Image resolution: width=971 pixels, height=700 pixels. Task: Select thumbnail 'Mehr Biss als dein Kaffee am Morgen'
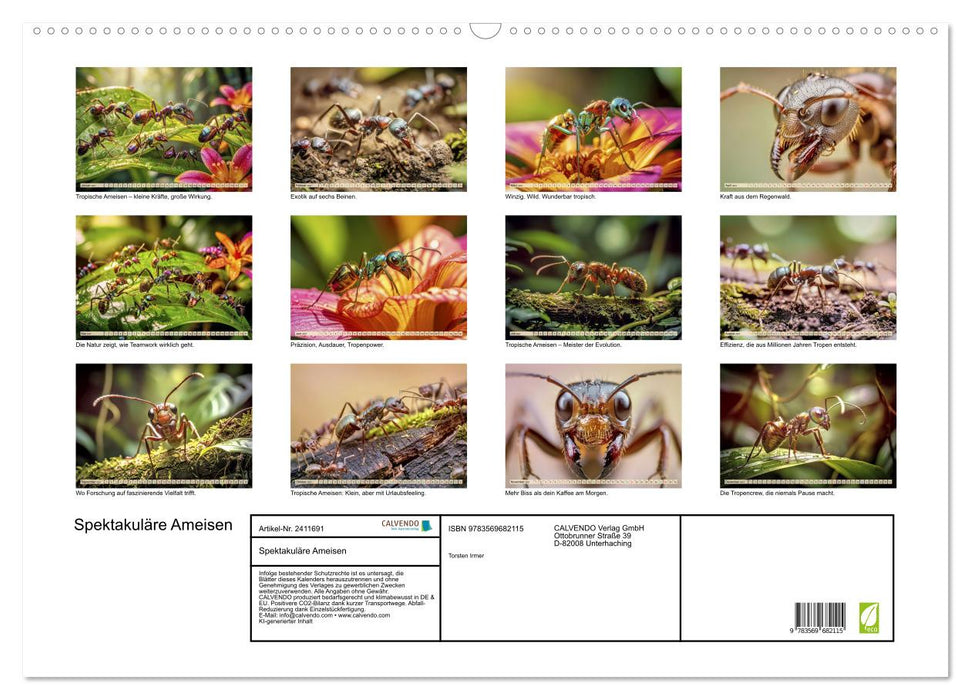[593, 426]
